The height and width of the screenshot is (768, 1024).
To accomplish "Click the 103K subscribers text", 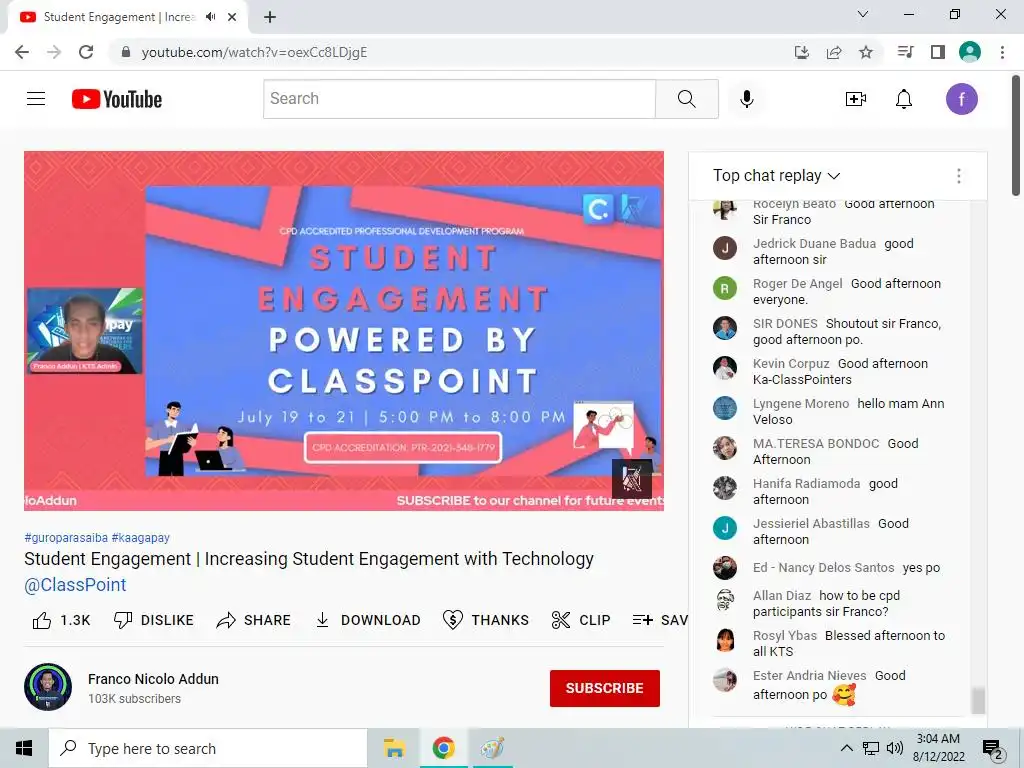I will coord(135,699).
